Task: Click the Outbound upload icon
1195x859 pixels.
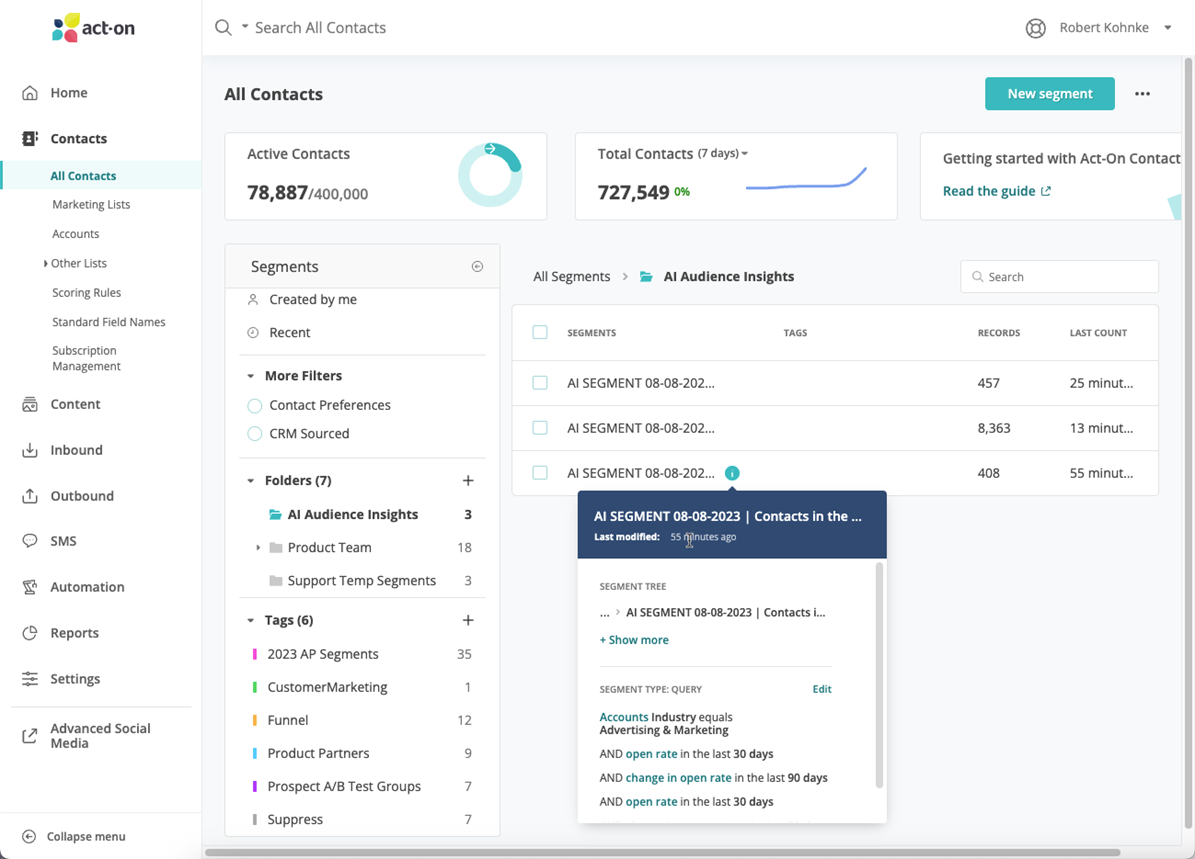Action: coord(30,496)
